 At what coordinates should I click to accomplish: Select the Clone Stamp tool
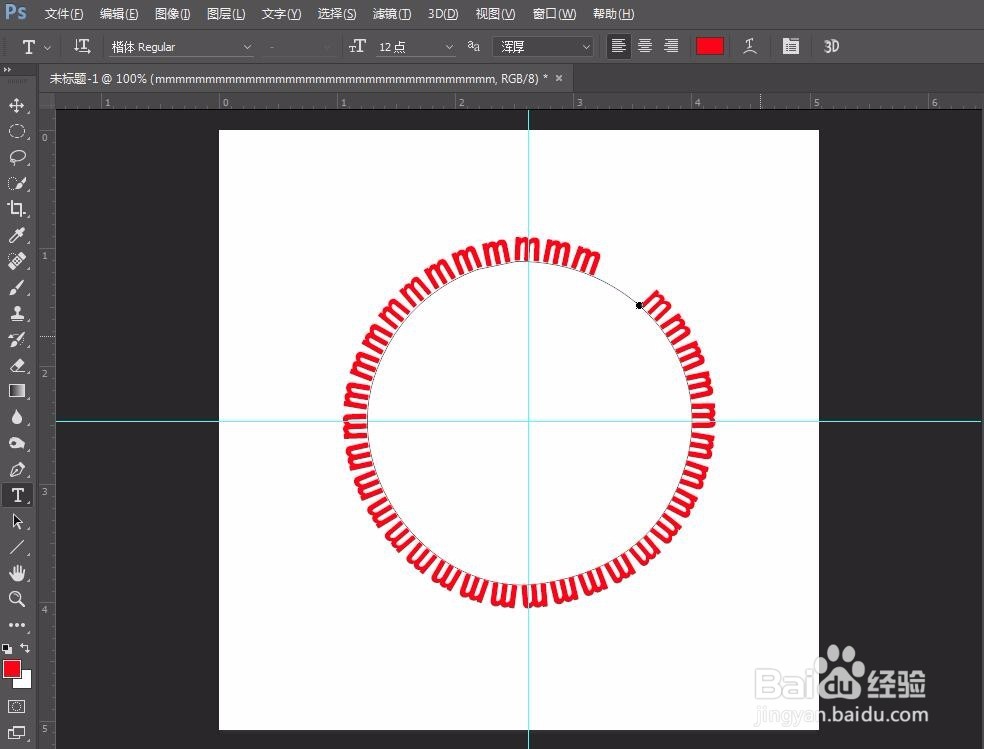coord(17,313)
